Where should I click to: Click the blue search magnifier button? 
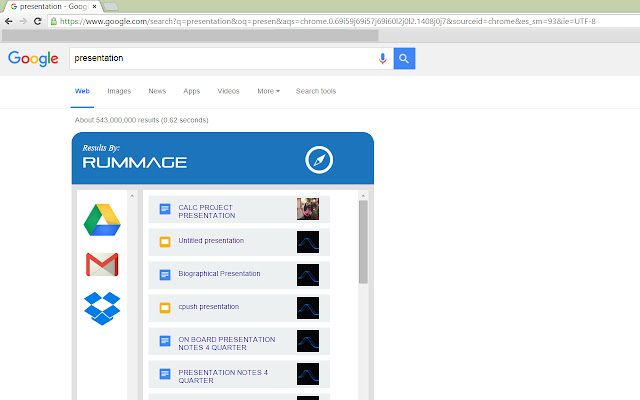pyautogui.click(x=404, y=58)
